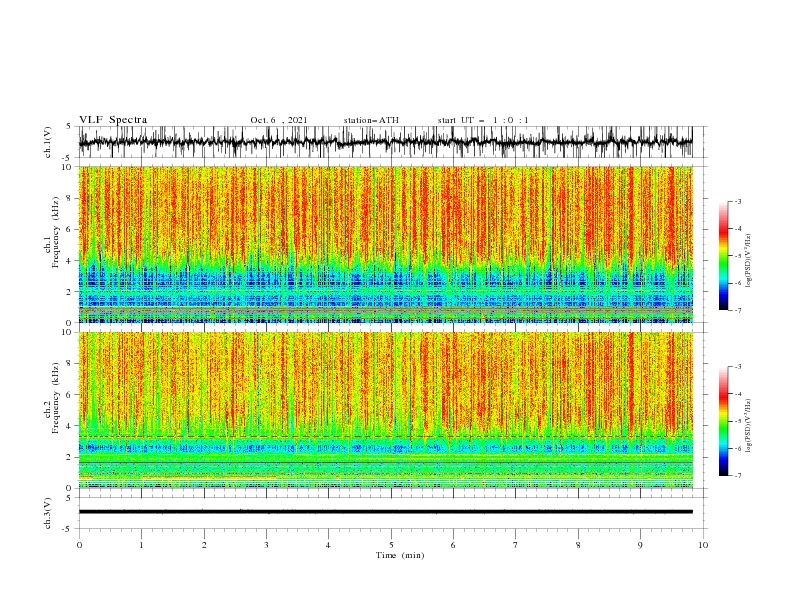
Task: Click time axis tick label "9"
Action: (x=640, y=545)
